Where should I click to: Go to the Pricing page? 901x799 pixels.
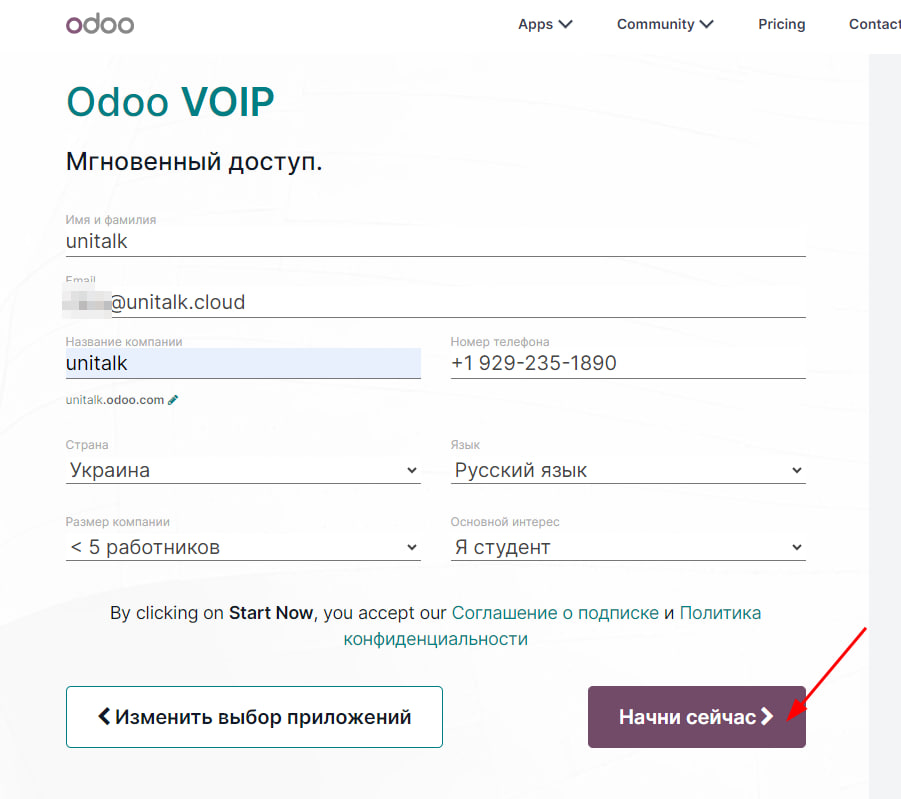click(x=781, y=24)
